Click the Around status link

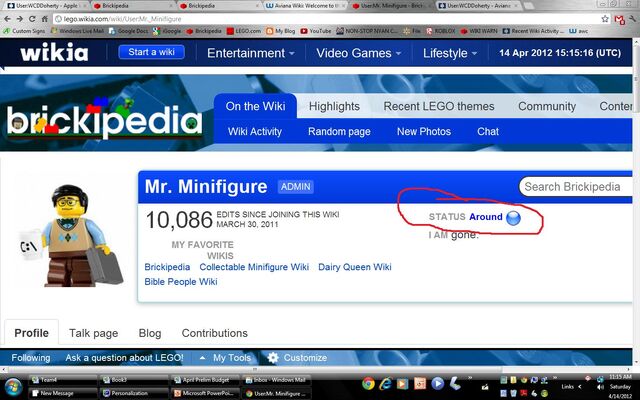pos(486,217)
